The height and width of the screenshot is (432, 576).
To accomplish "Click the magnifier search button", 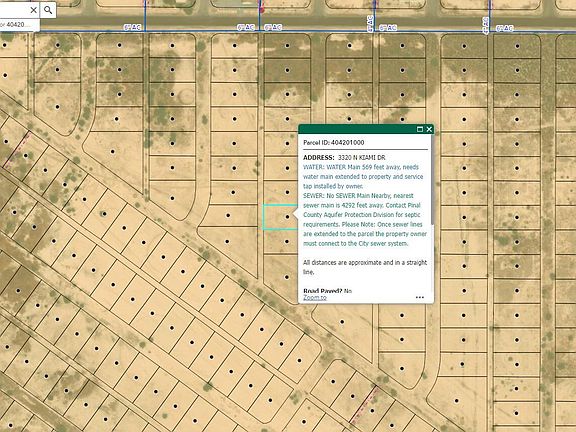I will [48, 10].
